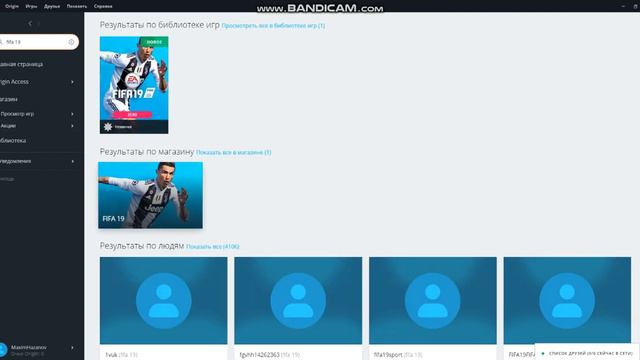Click the username text '1vuk'
The width and height of the screenshot is (640, 360).
(x=111, y=355)
